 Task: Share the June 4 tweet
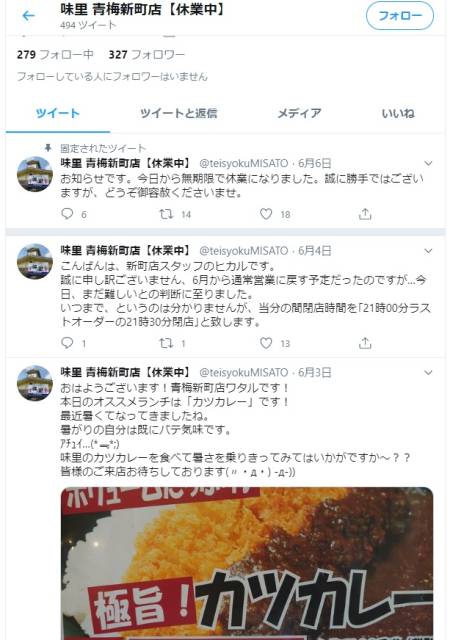365,343
